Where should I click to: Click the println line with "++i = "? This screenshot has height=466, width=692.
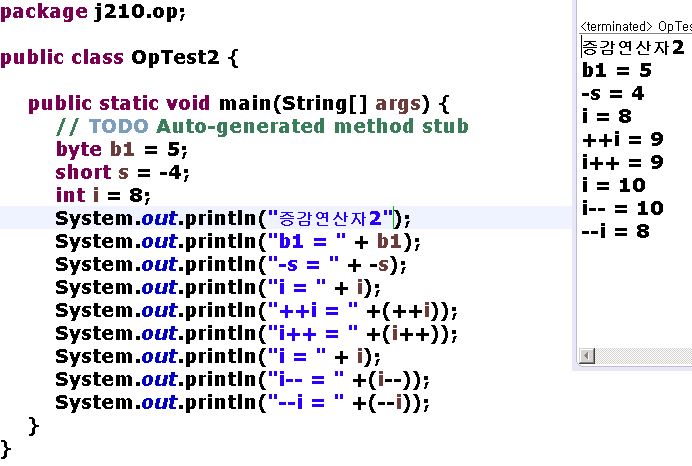(x=256, y=311)
